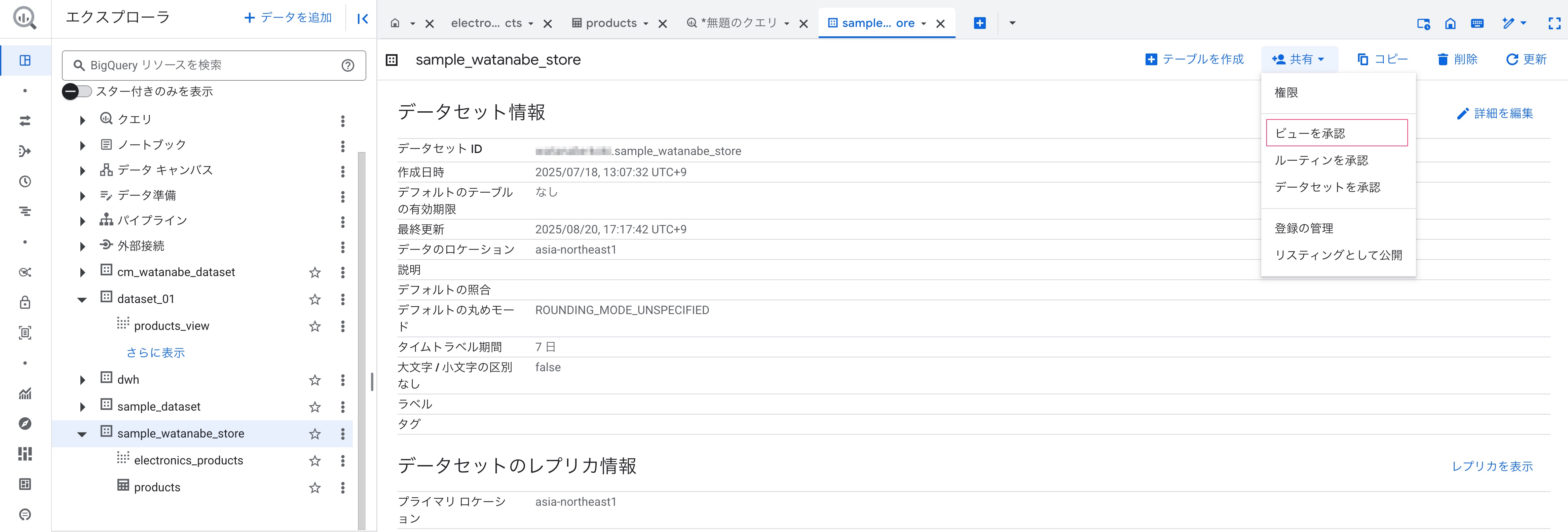Toggle full screen icon top right
Image resolution: width=1568 pixels, height=532 pixels.
click(1554, 23)
